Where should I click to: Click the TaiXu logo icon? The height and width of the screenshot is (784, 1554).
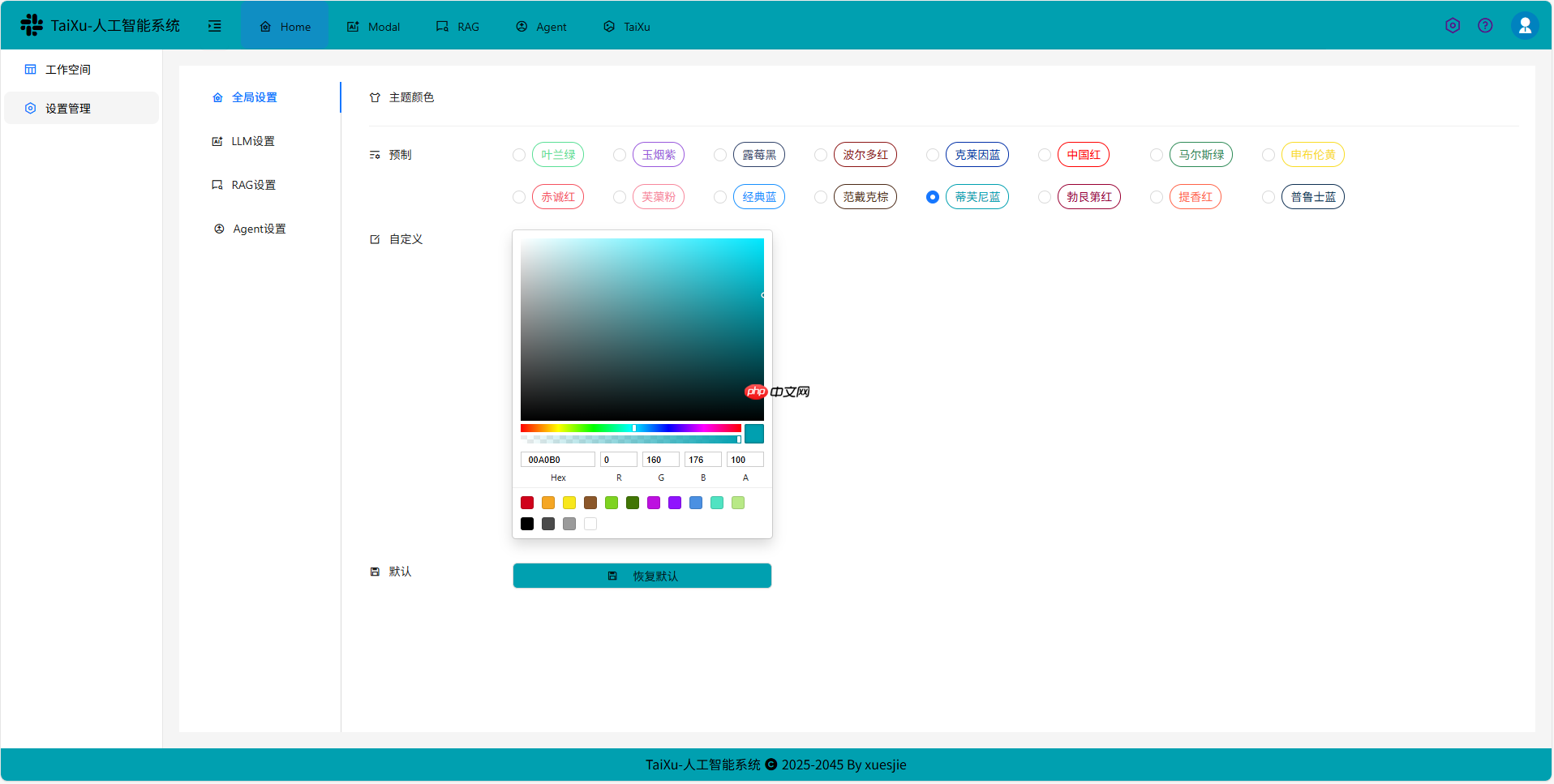click(31, 24)
